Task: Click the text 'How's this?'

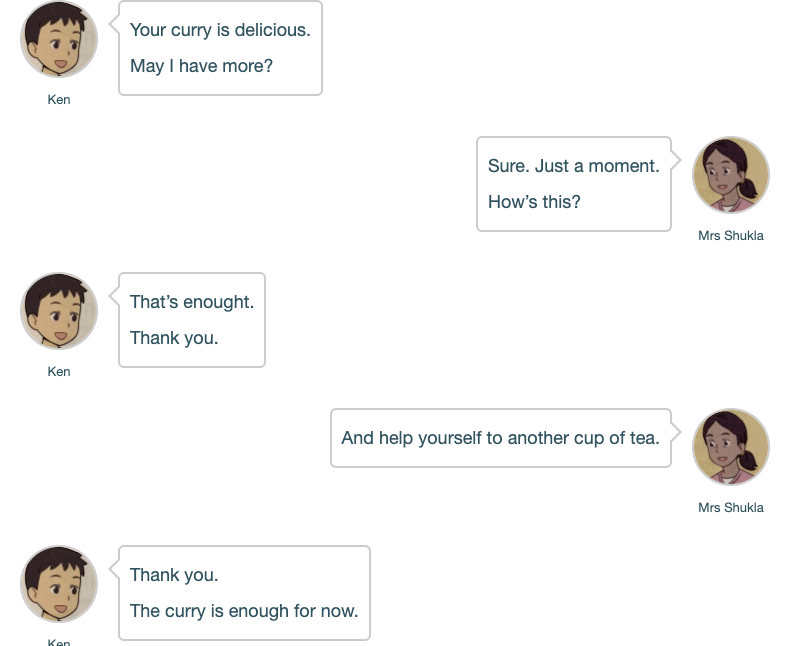Action: [x=534, y=202]
